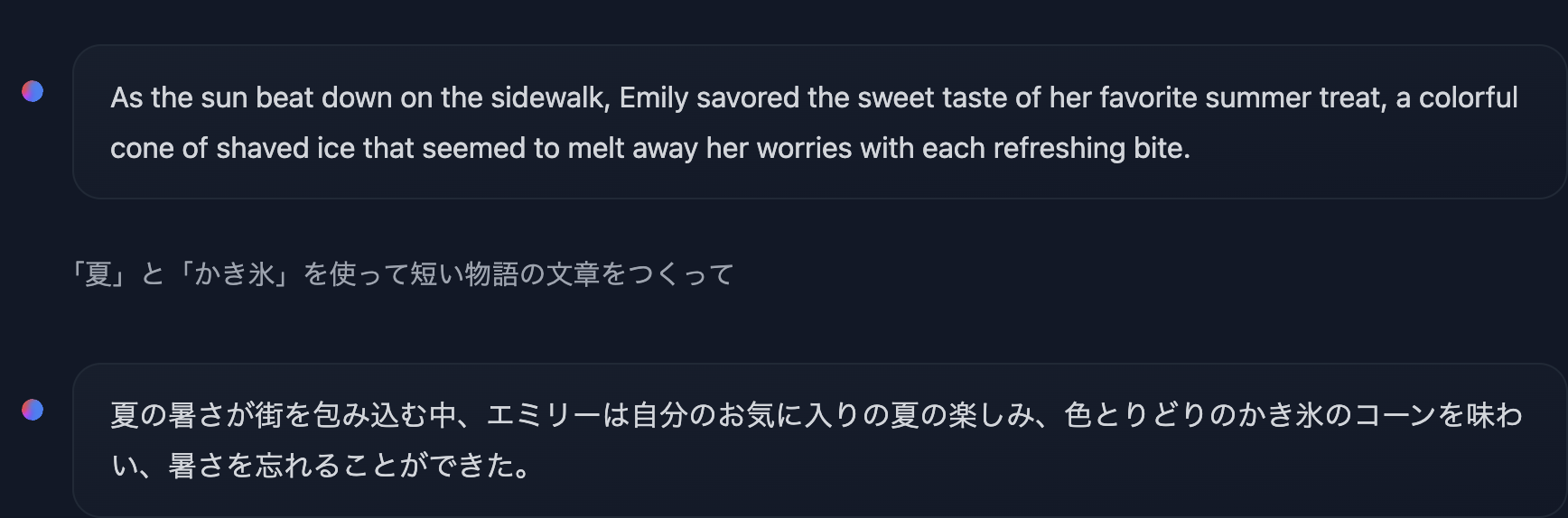Screen dimensions: 1568x518
Task: Select the Japanese かき氷 response bubble
Action: (x=820, y=440)
